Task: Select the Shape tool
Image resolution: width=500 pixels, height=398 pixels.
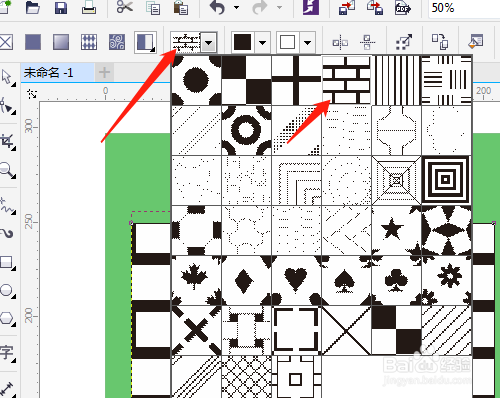Action: point(7,106)
